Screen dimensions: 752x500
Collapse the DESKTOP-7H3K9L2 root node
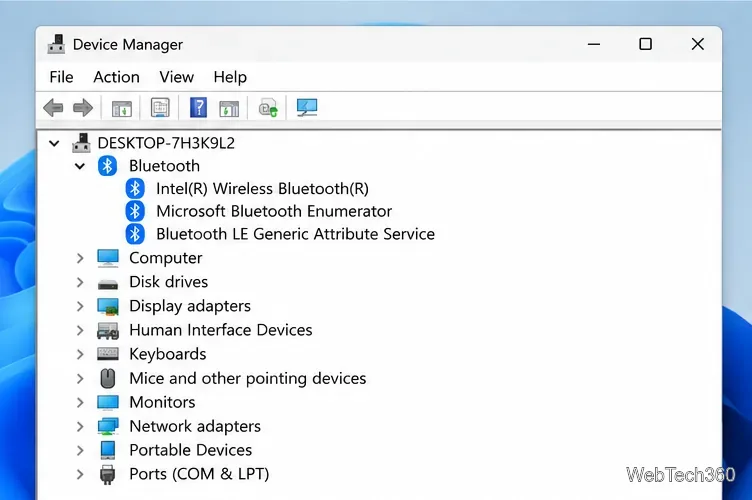pyautogui.click(x=54, y=143)
